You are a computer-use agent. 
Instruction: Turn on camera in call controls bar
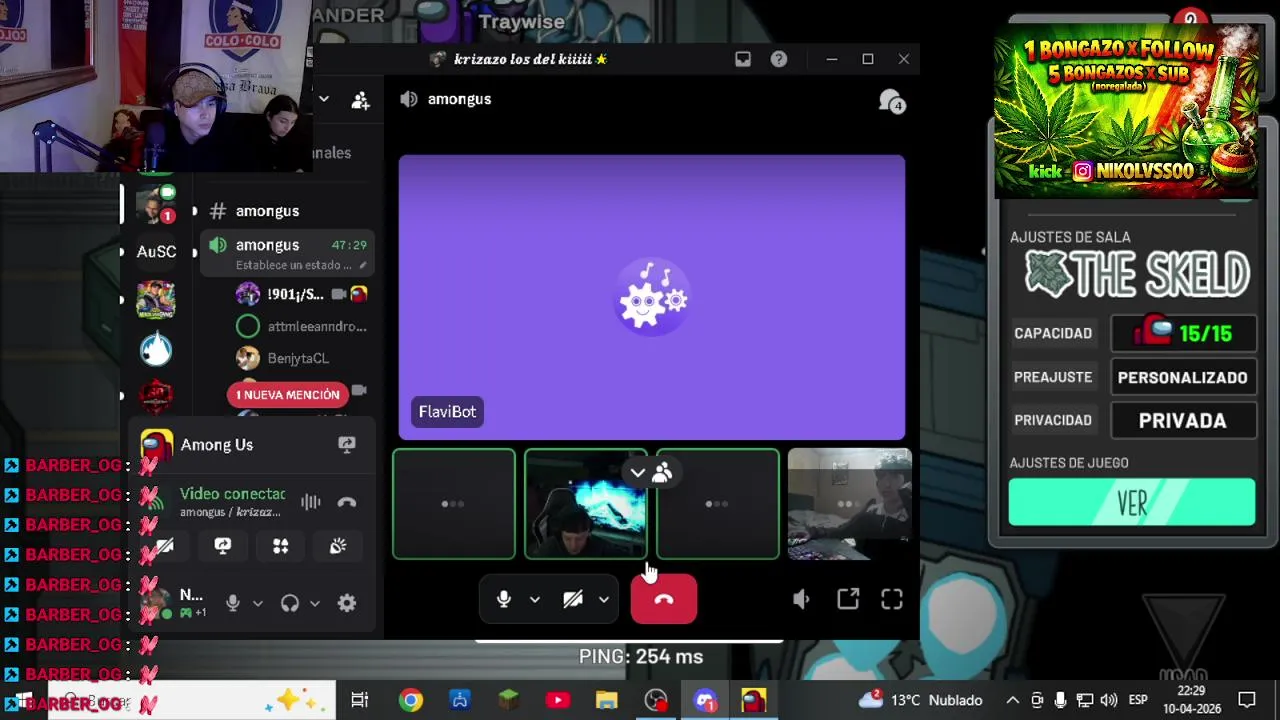[573, 599]
